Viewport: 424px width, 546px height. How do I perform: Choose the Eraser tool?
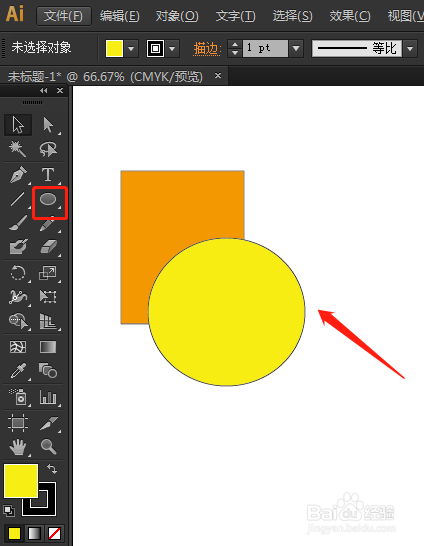click(49, 247)
